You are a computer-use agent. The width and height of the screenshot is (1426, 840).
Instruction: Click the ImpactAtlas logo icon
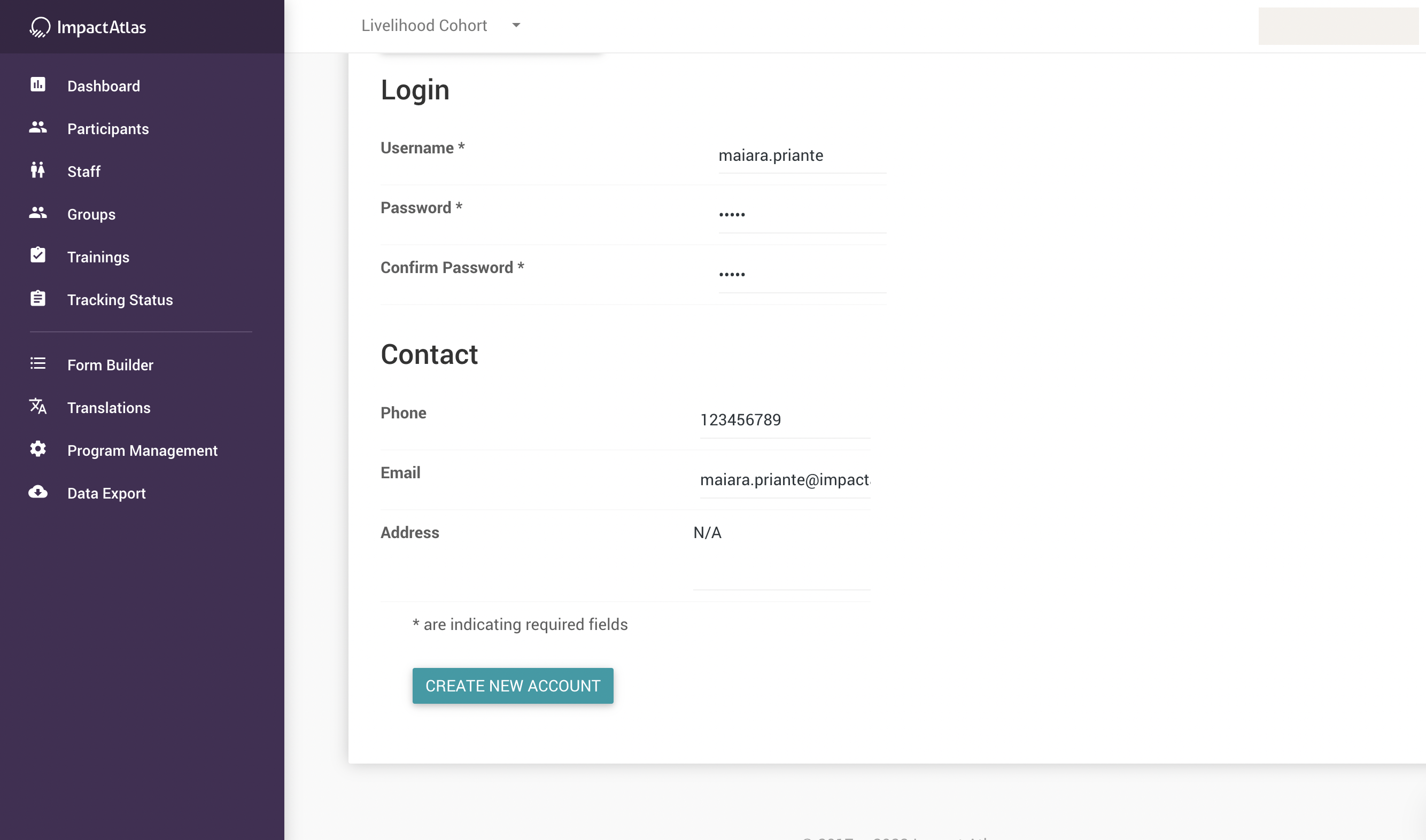pos(40,27)
